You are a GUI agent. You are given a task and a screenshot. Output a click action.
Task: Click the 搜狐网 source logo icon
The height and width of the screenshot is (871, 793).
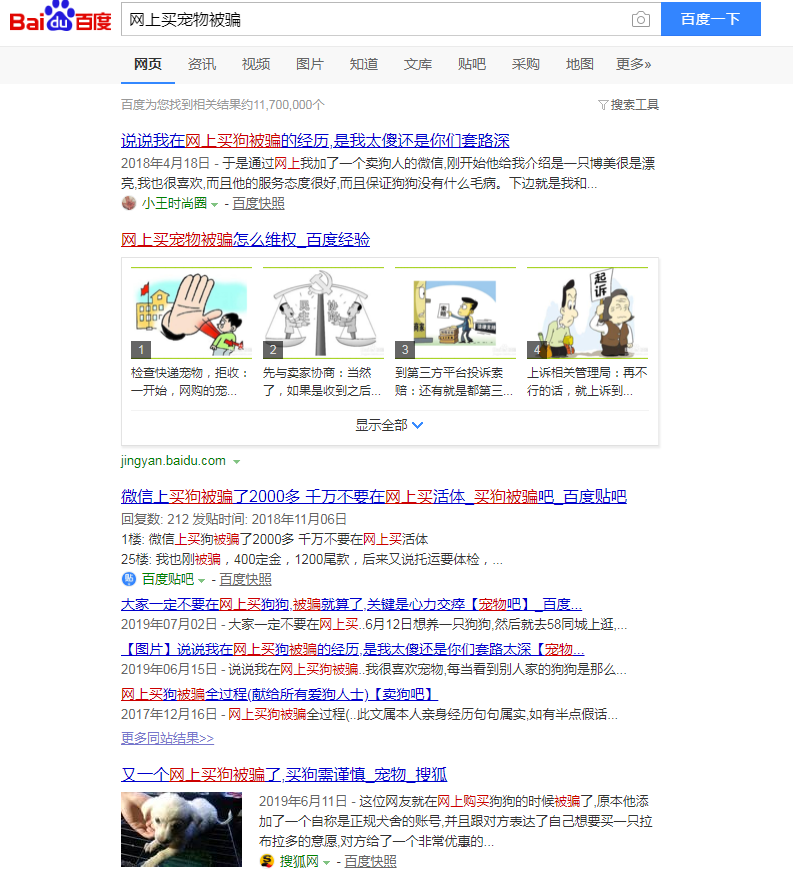pos(267,861)
